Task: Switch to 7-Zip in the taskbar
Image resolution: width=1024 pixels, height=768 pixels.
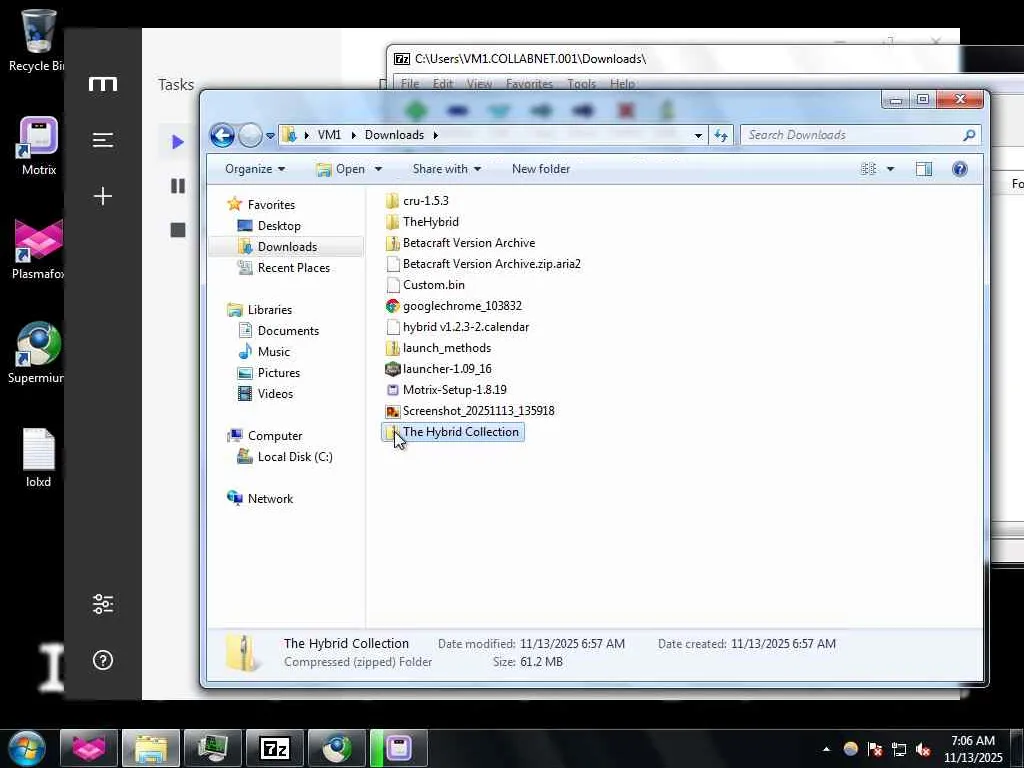Action: click(274, 748)
